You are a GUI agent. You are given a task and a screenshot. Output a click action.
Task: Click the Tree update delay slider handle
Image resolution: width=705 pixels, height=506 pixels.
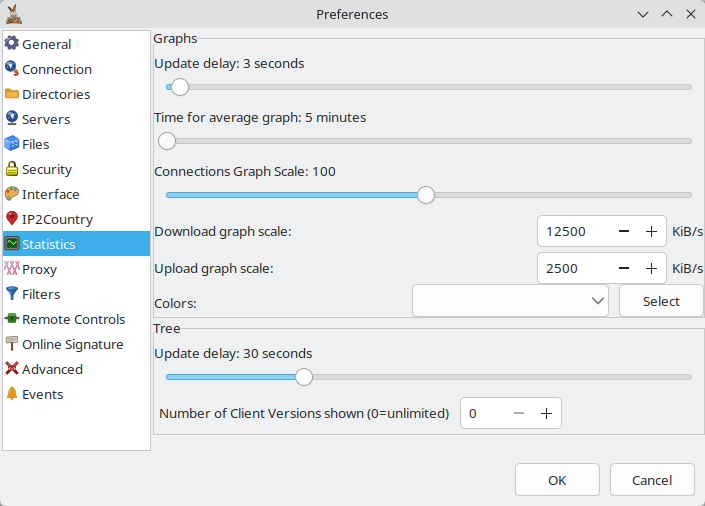304,377
